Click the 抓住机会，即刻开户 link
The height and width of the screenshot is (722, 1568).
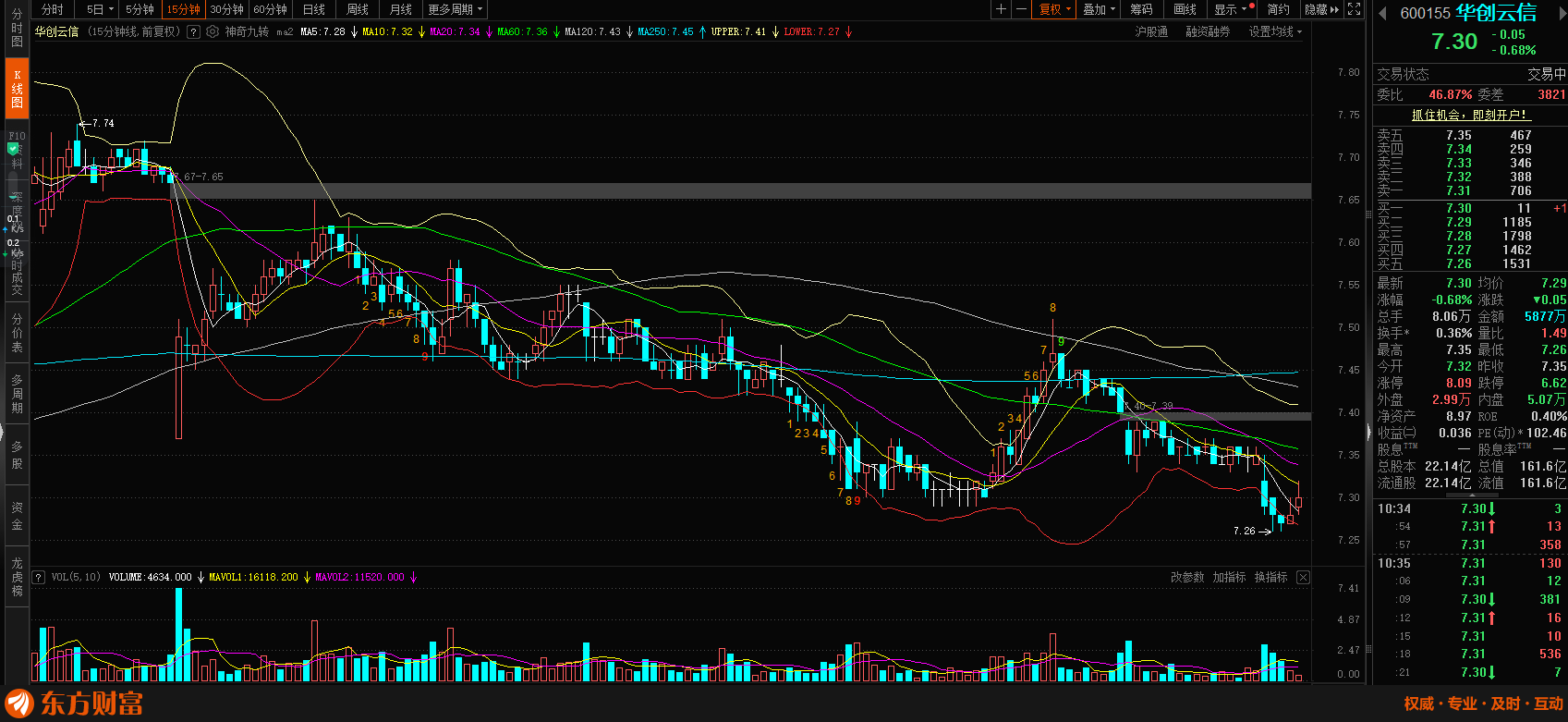coord(1470,115)
